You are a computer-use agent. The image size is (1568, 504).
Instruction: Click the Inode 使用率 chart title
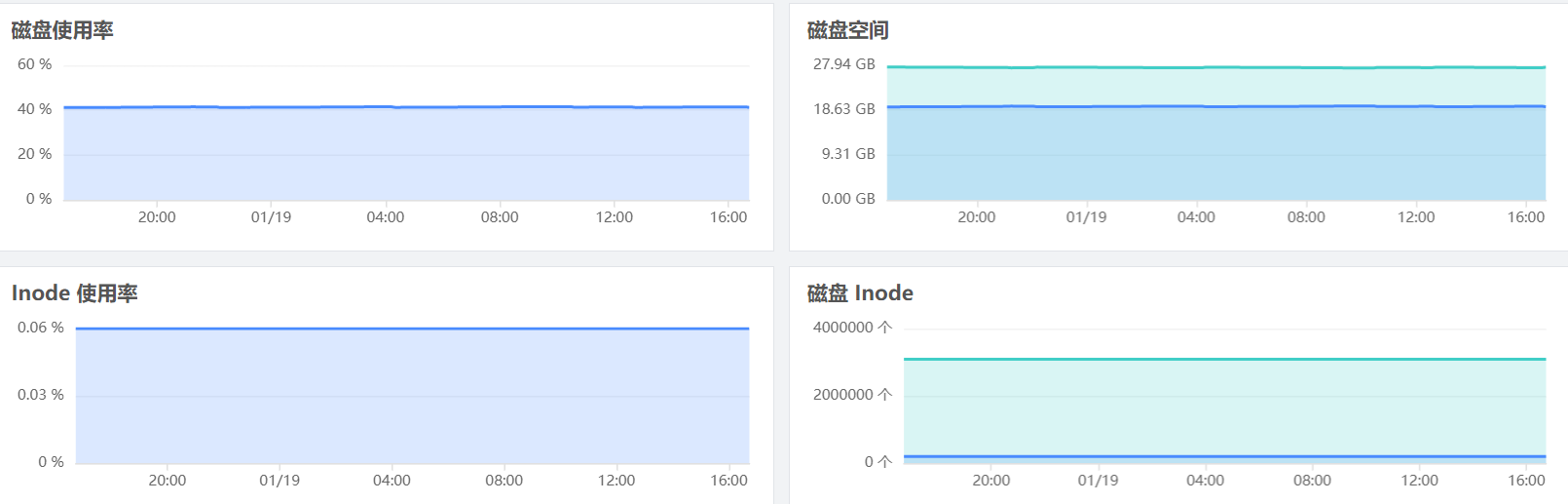74,293
